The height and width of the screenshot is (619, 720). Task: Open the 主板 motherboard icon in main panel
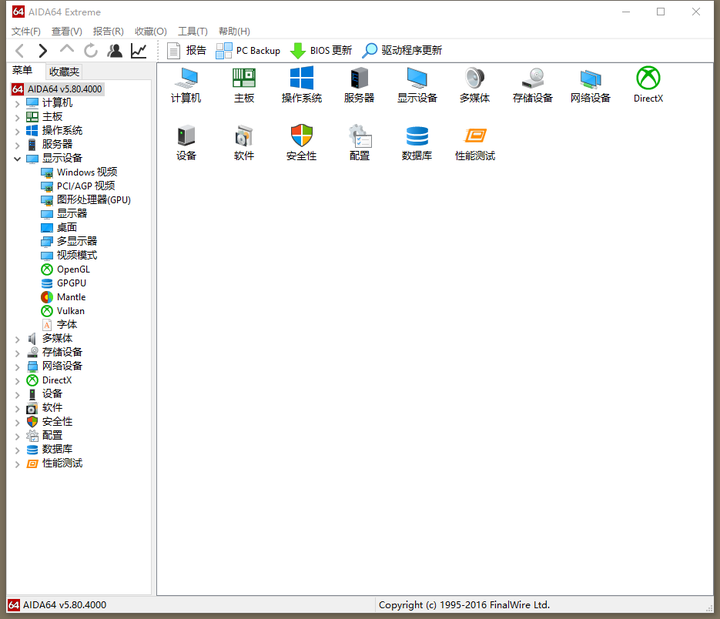pos(244,79)
